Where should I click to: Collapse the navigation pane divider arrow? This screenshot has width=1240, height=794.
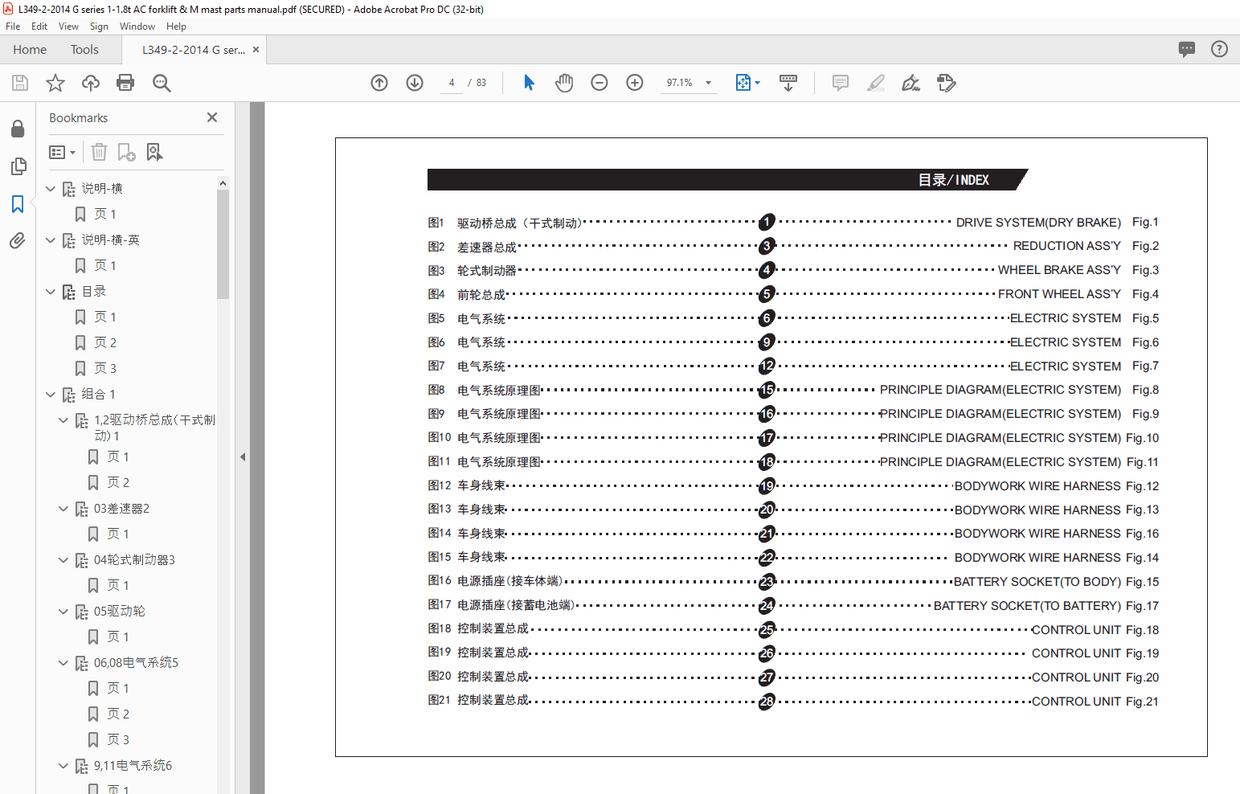point(242,457)
